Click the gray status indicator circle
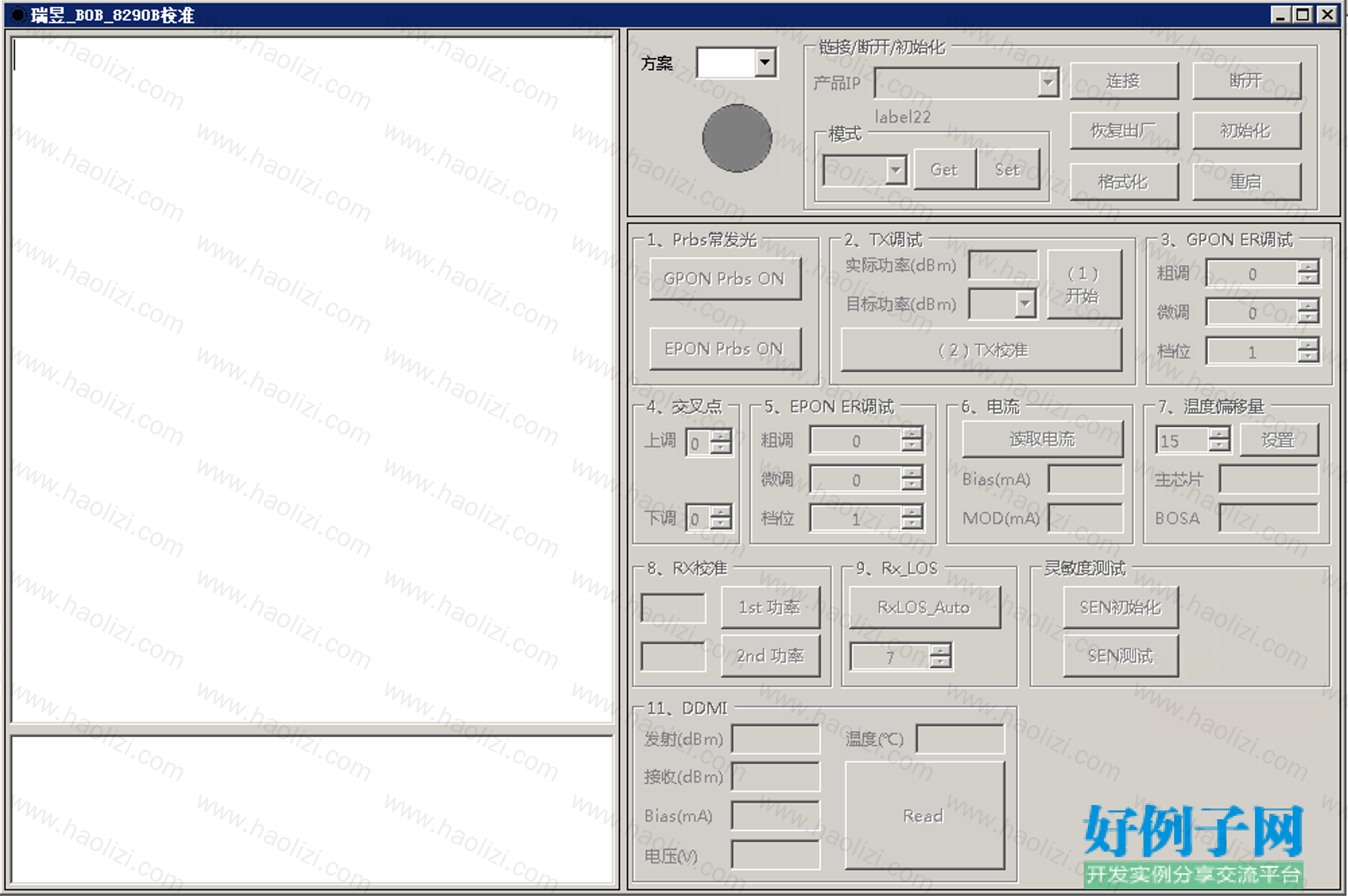The width and height of the screenshot is (1348, 896). pyautogui.click(x=737, y=138)
